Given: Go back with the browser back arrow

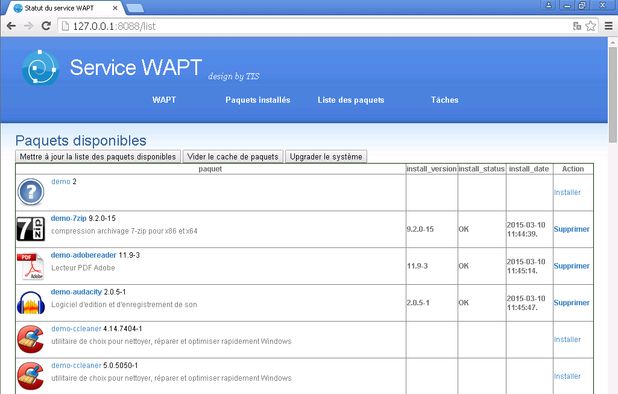Looking at the screenshot, I should 11,26.
